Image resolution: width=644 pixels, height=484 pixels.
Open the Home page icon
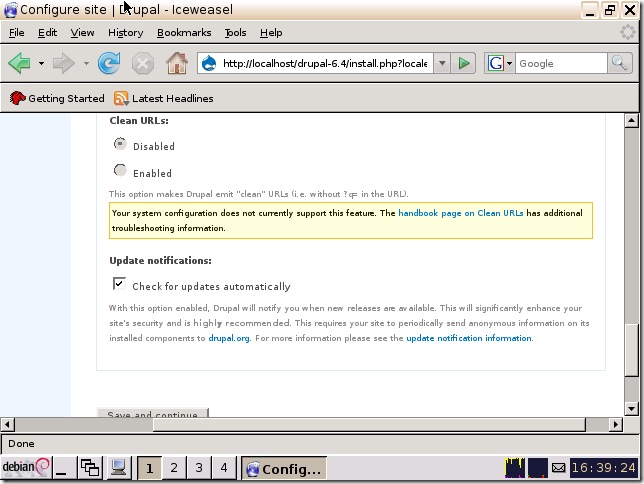[177, 63]
